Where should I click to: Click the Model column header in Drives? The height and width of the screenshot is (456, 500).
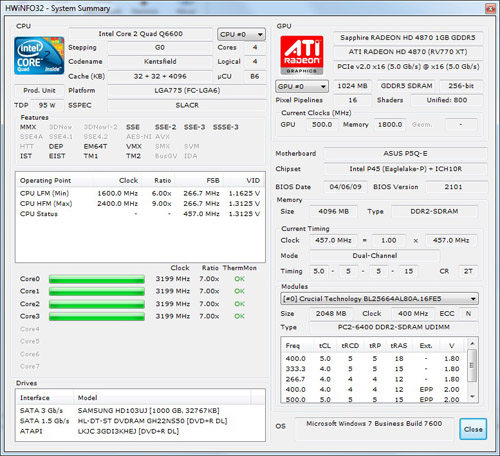(x=162, y=398)
